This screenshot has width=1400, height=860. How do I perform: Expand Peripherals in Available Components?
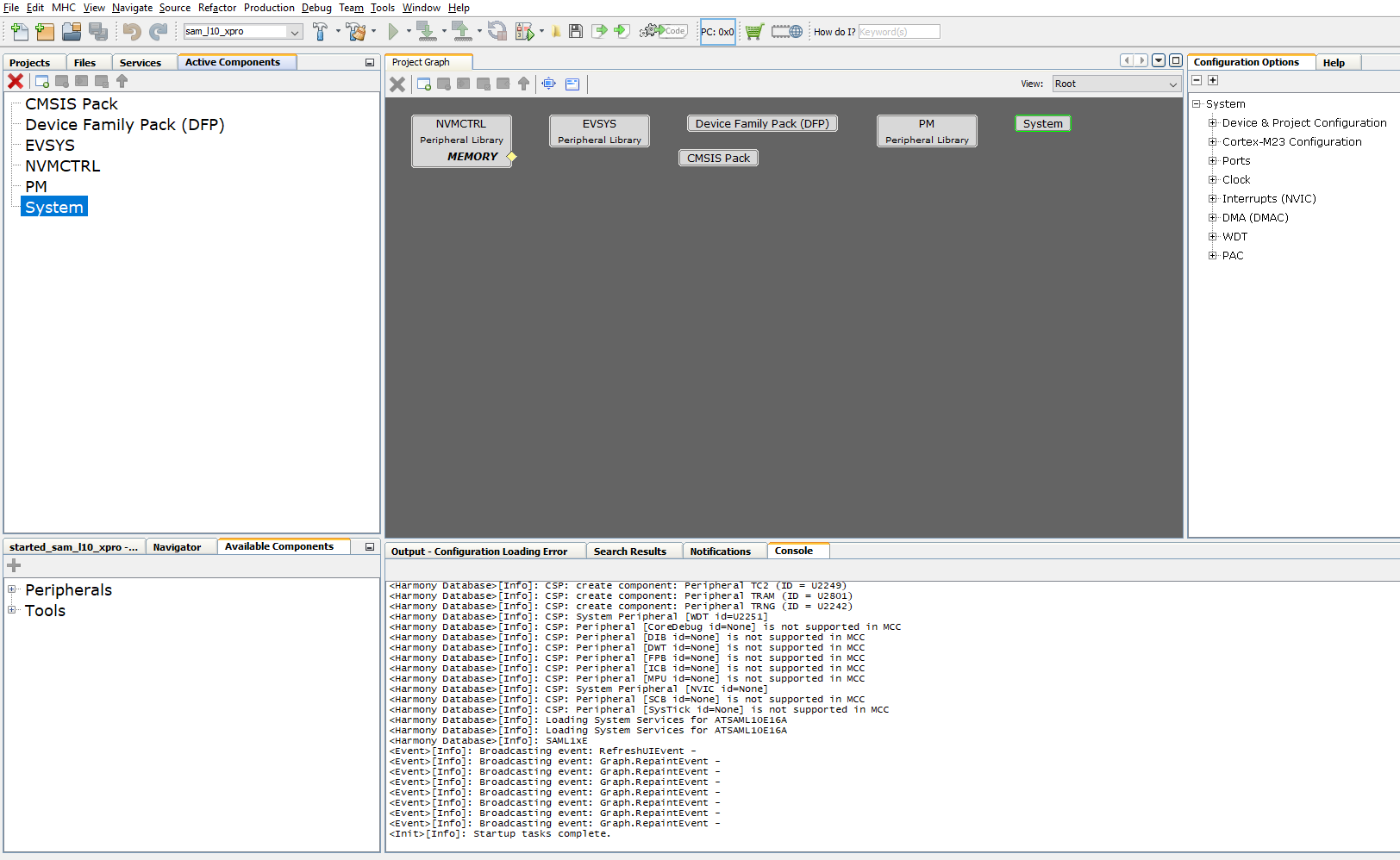12,589
